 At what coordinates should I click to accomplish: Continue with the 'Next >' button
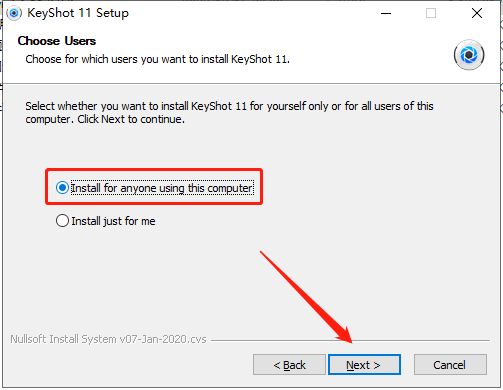[x=364, y=365]
